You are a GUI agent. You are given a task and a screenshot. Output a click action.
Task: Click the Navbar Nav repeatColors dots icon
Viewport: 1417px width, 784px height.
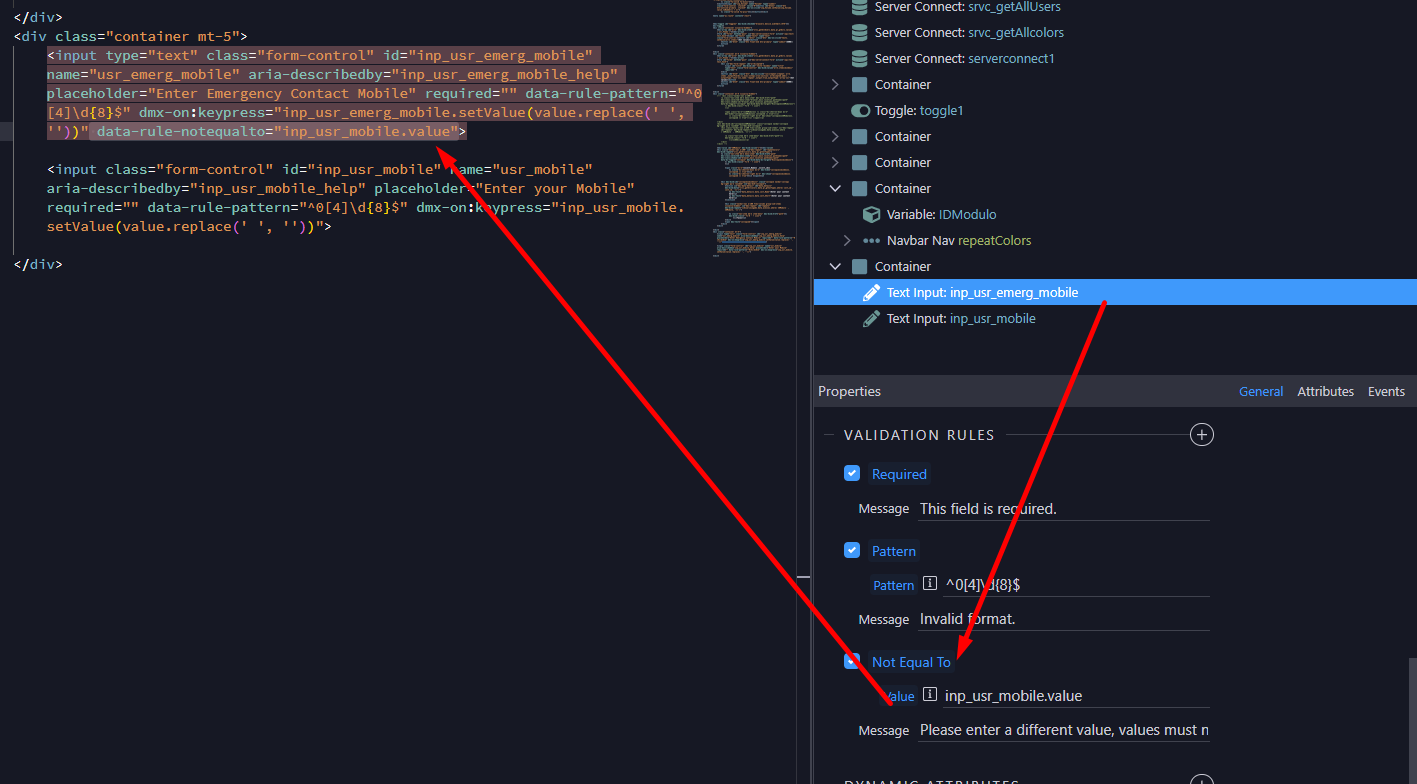871,241
